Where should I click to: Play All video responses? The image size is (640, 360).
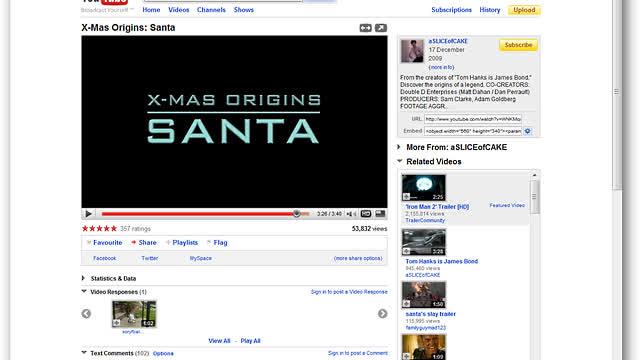[250, 341]
